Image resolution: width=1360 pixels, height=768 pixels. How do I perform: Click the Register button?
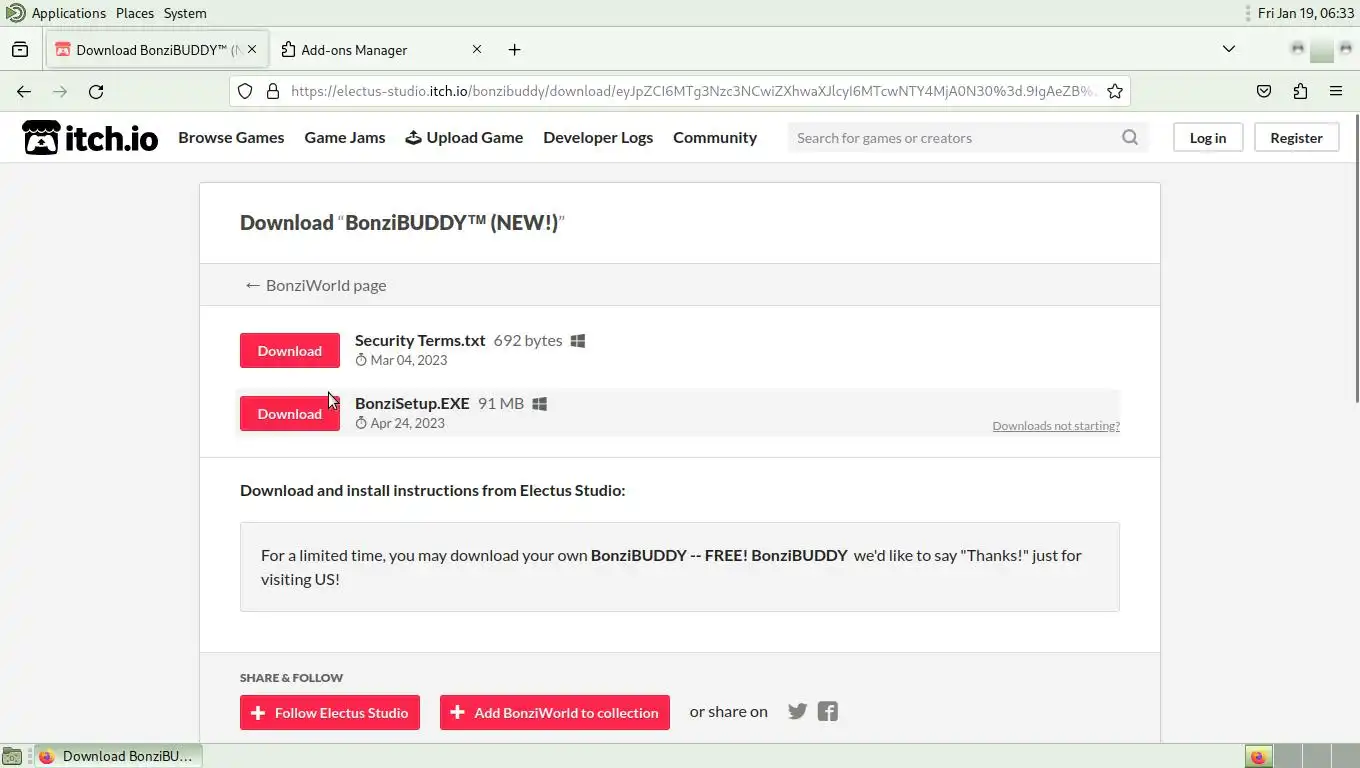pyautogui.click(x=1297, y=138)
